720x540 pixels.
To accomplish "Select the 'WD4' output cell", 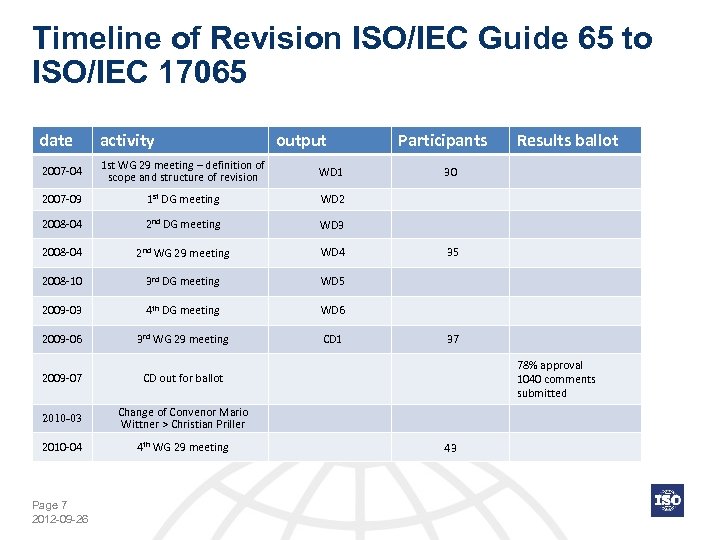I will click(x=330, y=253).
